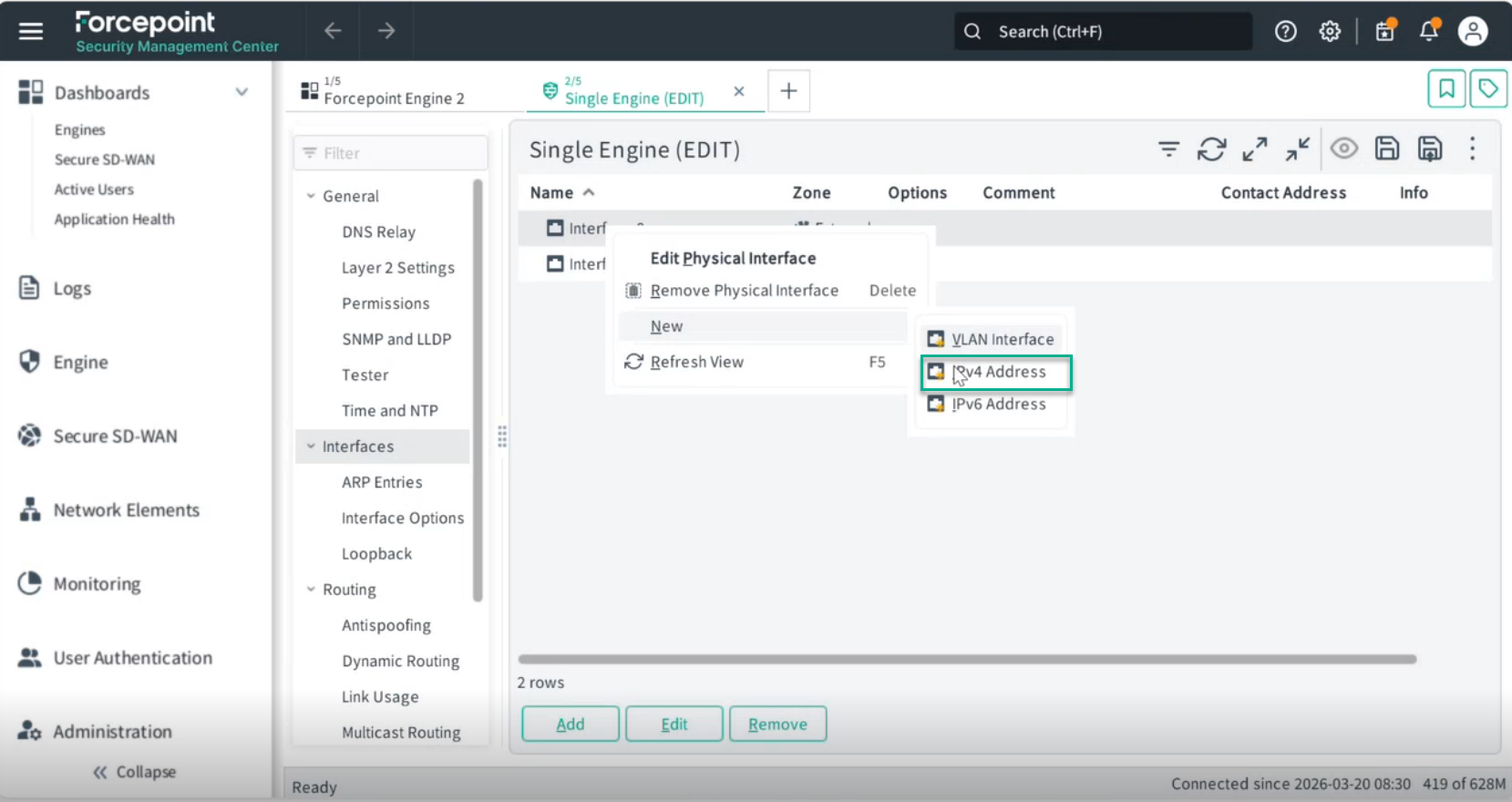
Task: Click the tree panel vertical scrollbar
Action: [478, 390]
